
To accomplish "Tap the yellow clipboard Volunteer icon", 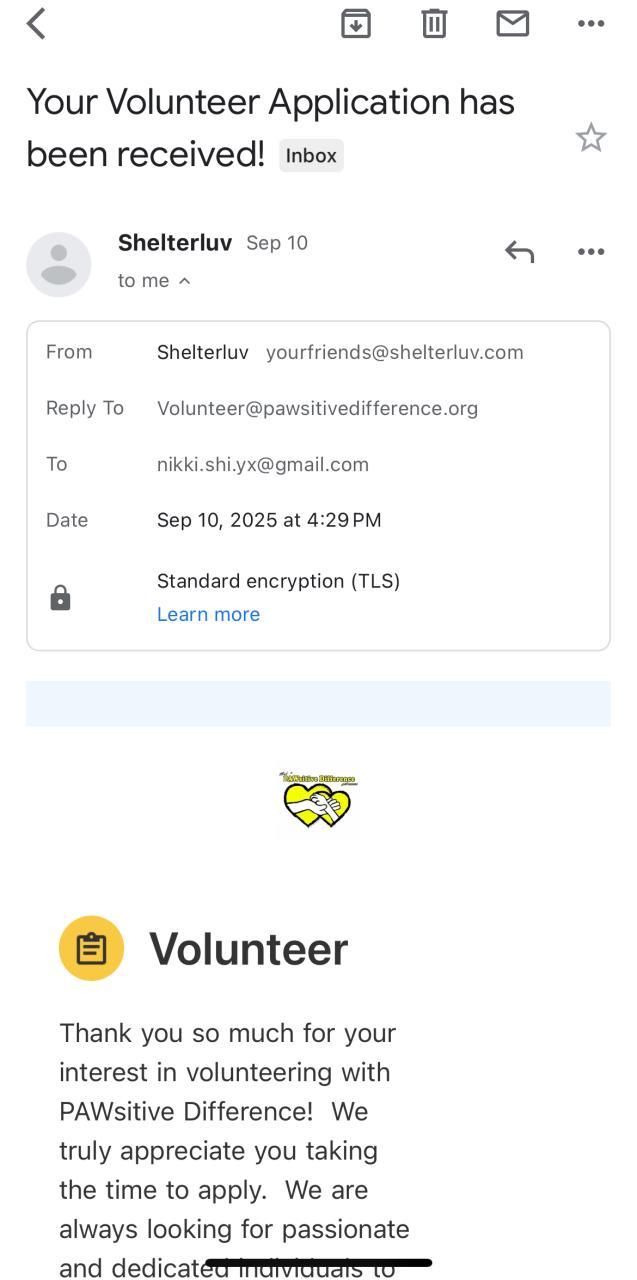I will [x=91, y=948].
